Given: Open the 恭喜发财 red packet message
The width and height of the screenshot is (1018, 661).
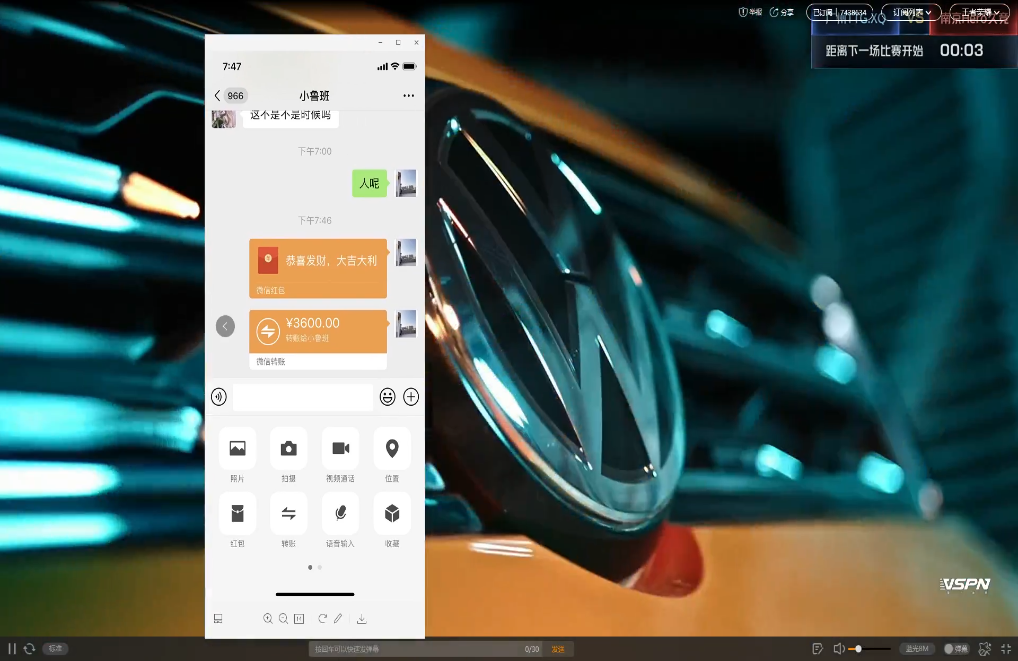Looking at the screenshot, I should click(x=318, y=268).
